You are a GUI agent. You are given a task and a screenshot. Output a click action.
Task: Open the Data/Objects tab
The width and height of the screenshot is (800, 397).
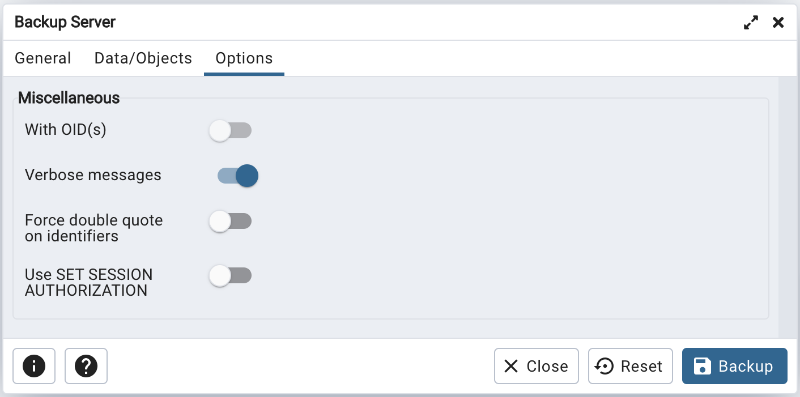(x=143, y=58)
